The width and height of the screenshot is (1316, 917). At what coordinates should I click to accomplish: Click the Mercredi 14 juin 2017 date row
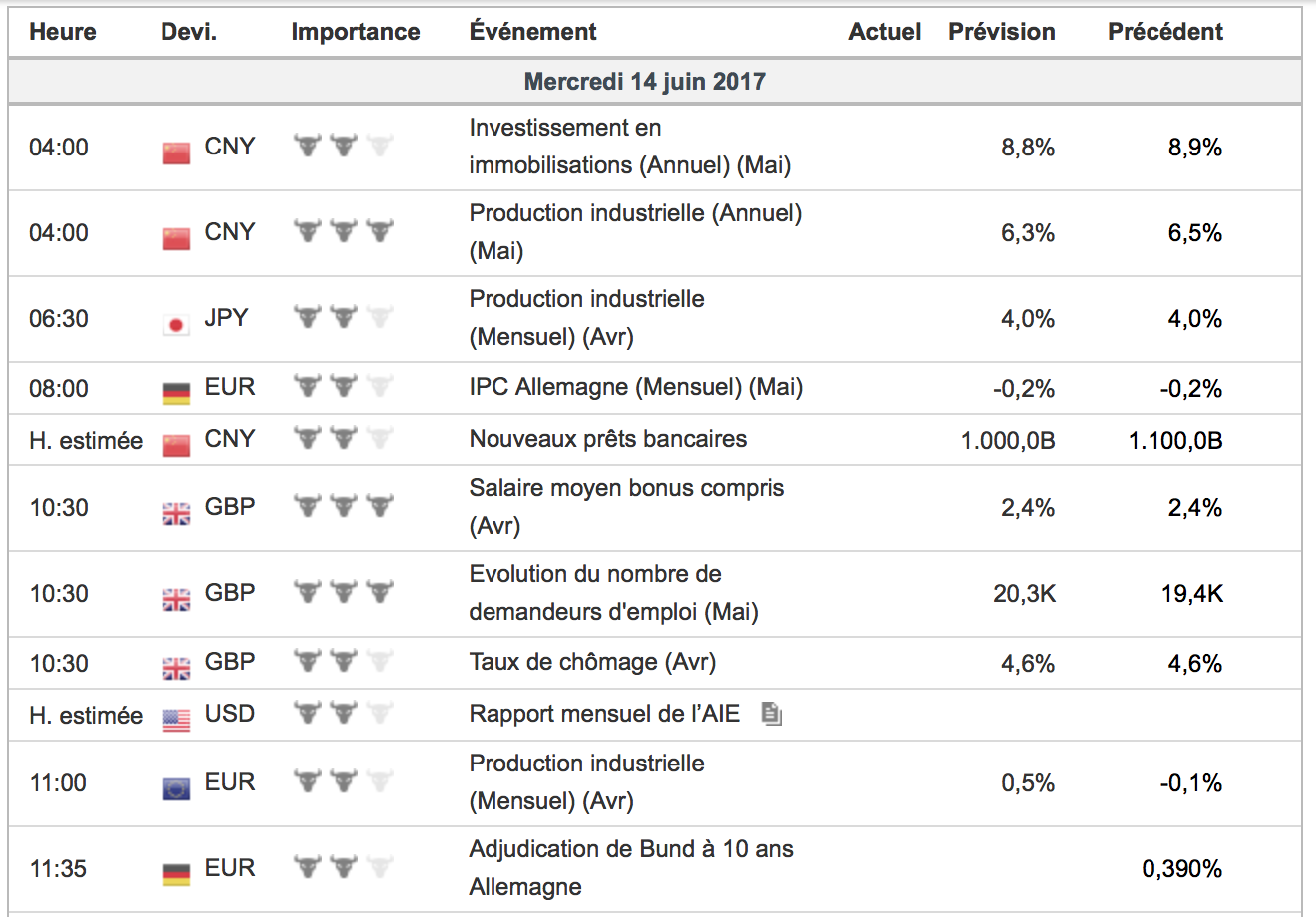click(x=644, y=82)
